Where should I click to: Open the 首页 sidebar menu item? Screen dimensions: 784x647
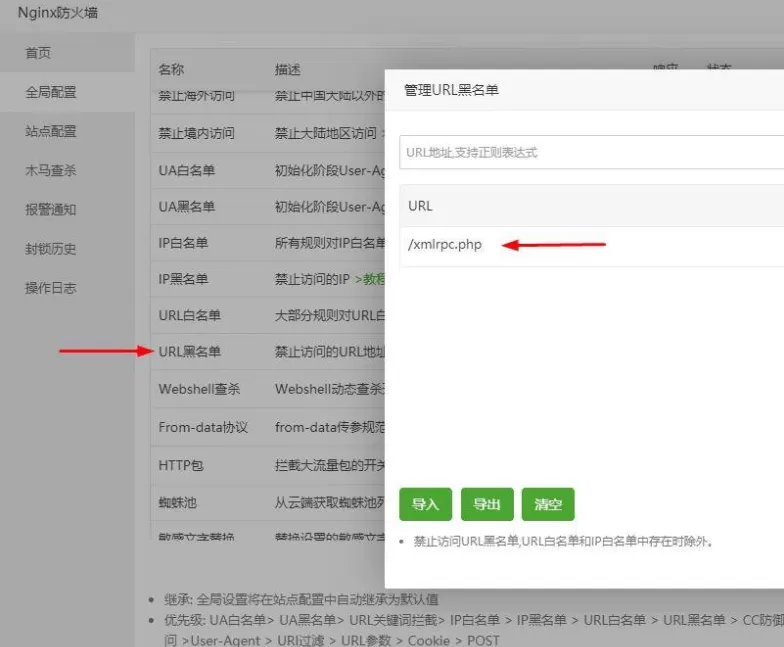tap(38, 53)
